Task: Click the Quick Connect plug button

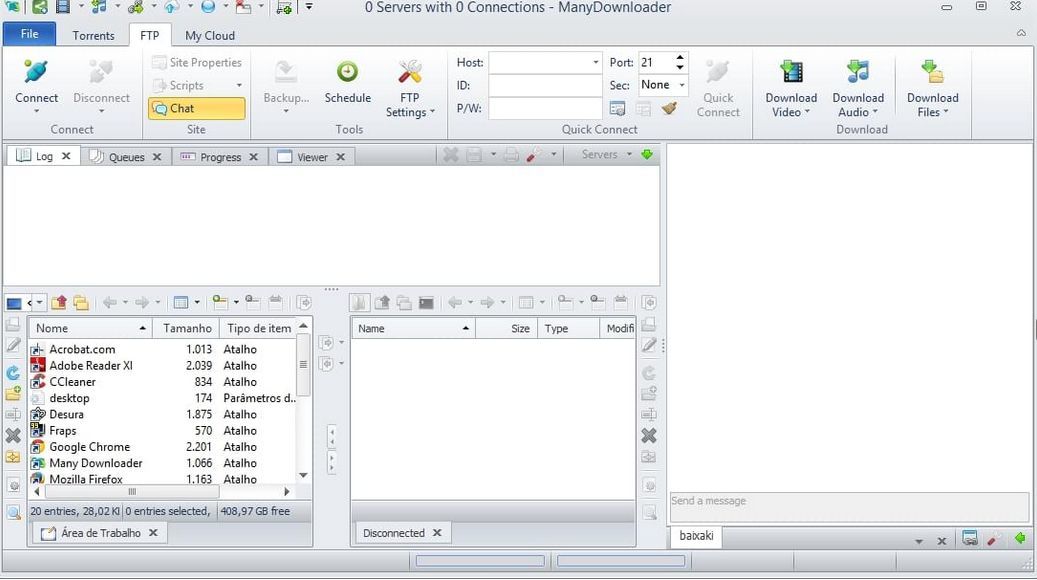Action: click(x=718, y=89)
